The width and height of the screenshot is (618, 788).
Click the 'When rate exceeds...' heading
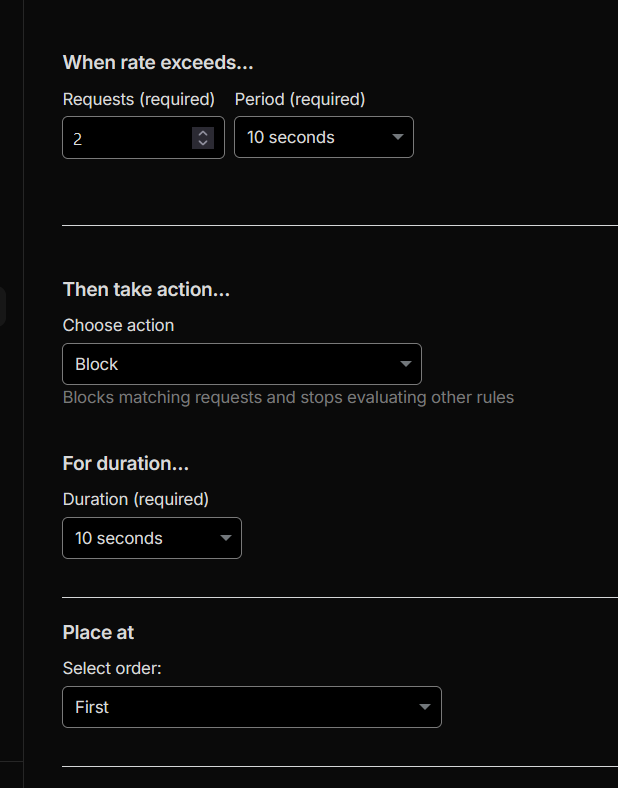158,62
